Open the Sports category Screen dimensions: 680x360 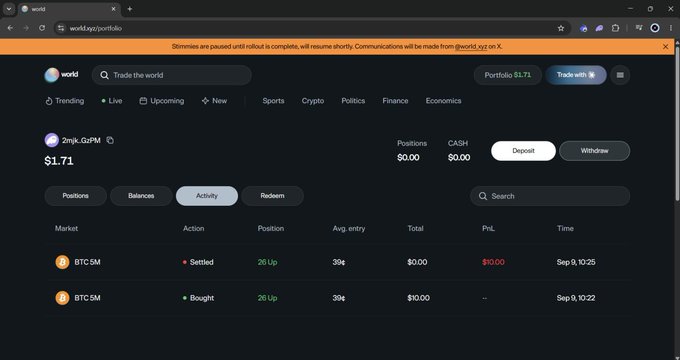point(273,101)
